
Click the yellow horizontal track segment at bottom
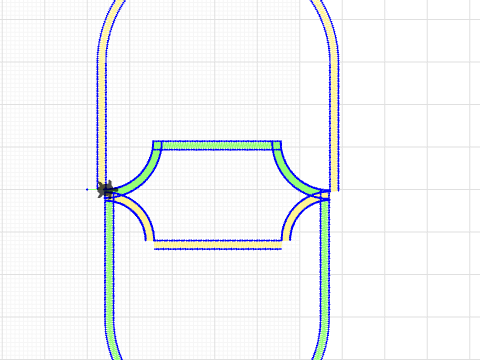pos(218,245)
